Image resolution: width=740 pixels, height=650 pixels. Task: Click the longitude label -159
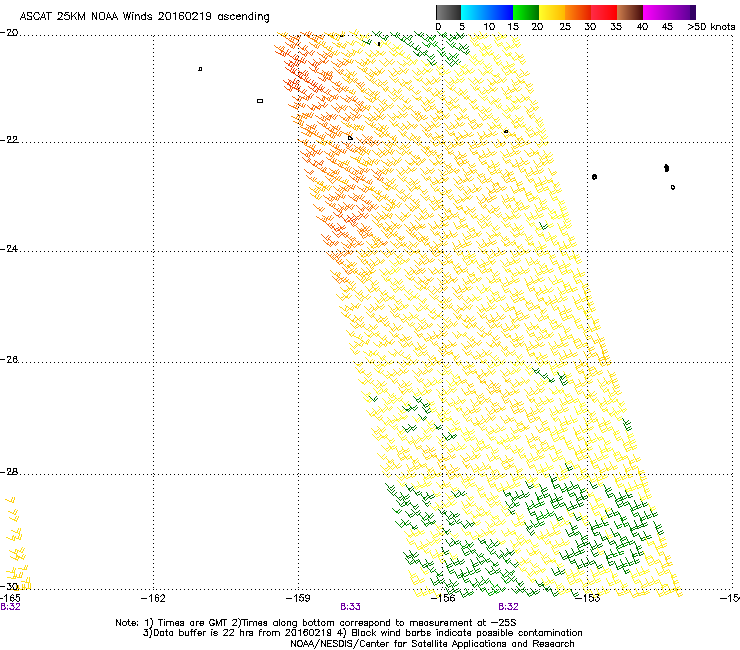pyautogui.click(x=298, y=598)
